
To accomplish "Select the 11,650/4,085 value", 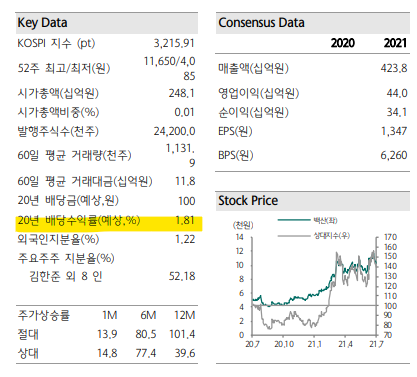I will click(170, 68).
